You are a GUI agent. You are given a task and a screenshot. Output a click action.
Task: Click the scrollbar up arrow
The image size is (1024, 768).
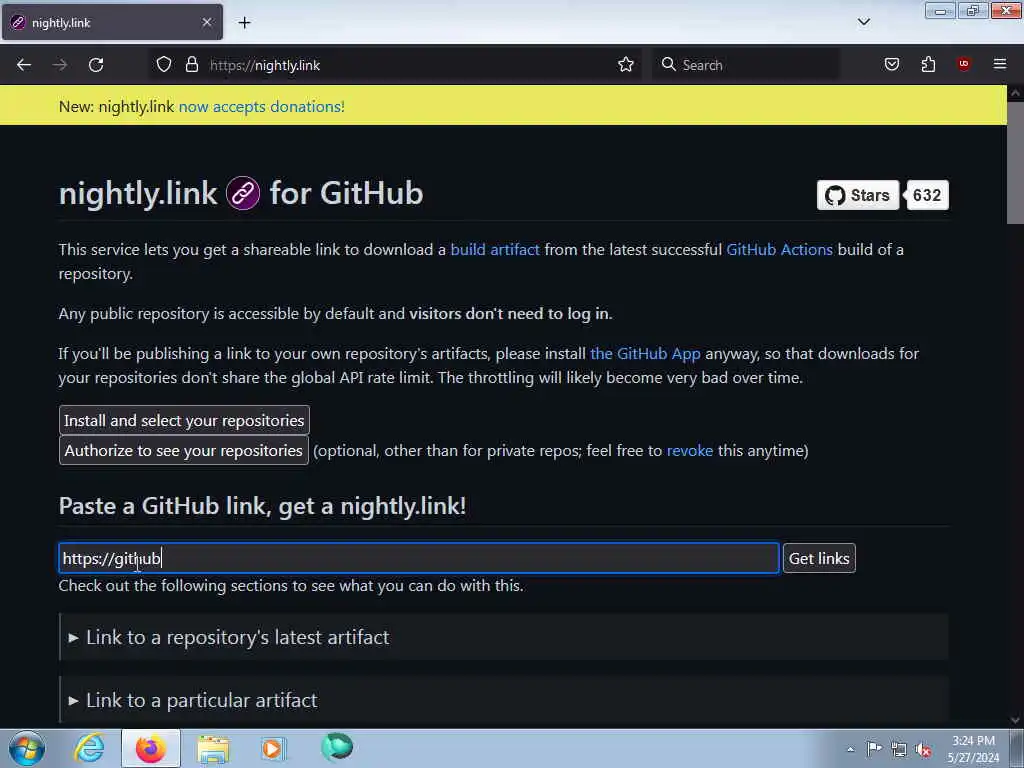point(1015,93)
